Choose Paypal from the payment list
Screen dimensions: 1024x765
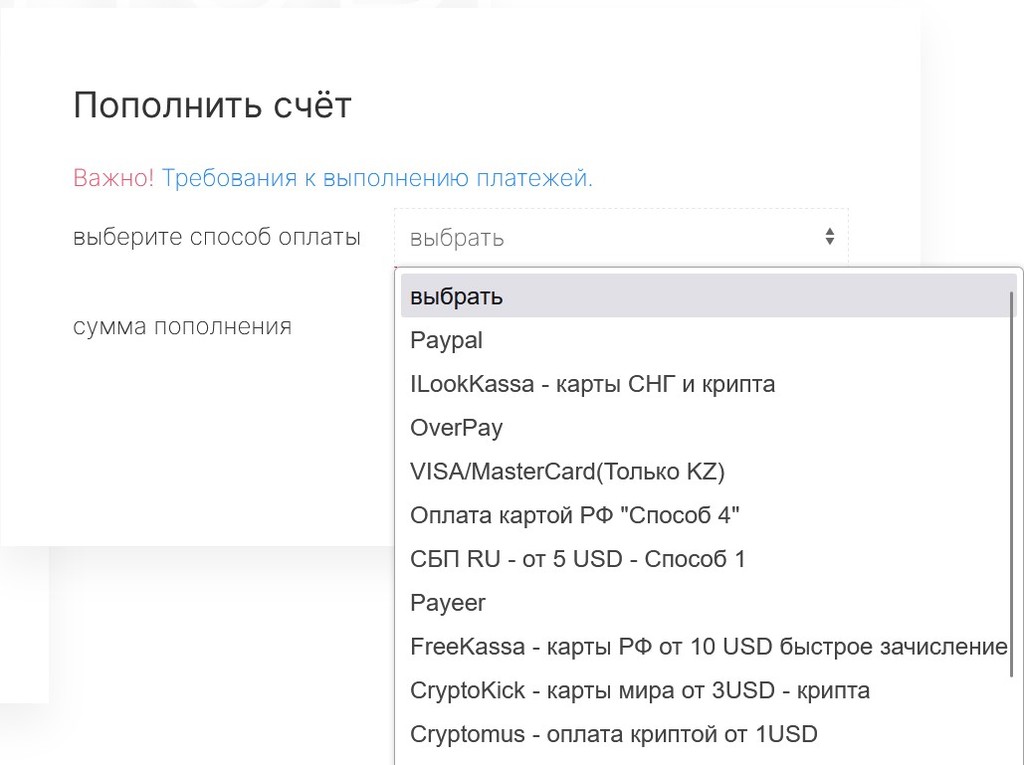446,341
